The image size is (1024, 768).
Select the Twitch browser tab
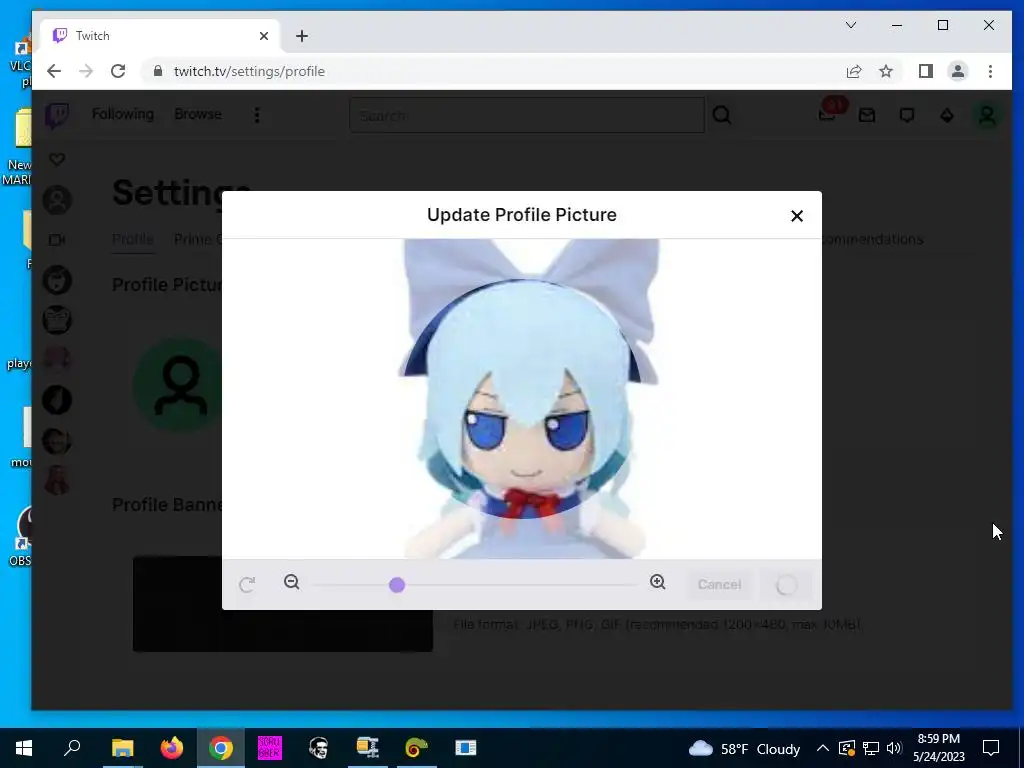coord(161,36)
